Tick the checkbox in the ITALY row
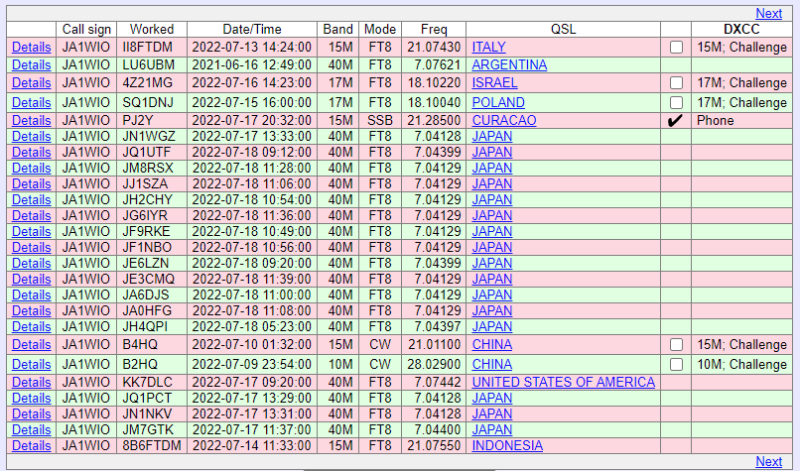The width and height of the screenshot is (800, 471). [677, 47]
